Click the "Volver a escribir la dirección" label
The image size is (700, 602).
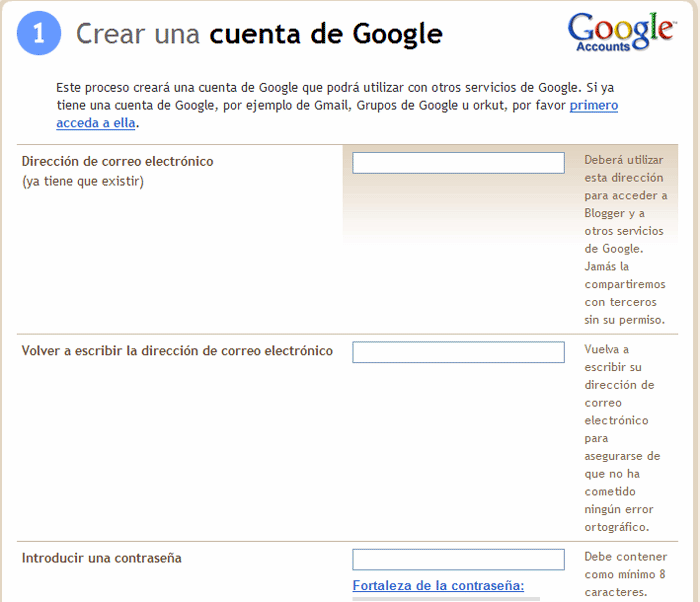[x=177, y=351]
